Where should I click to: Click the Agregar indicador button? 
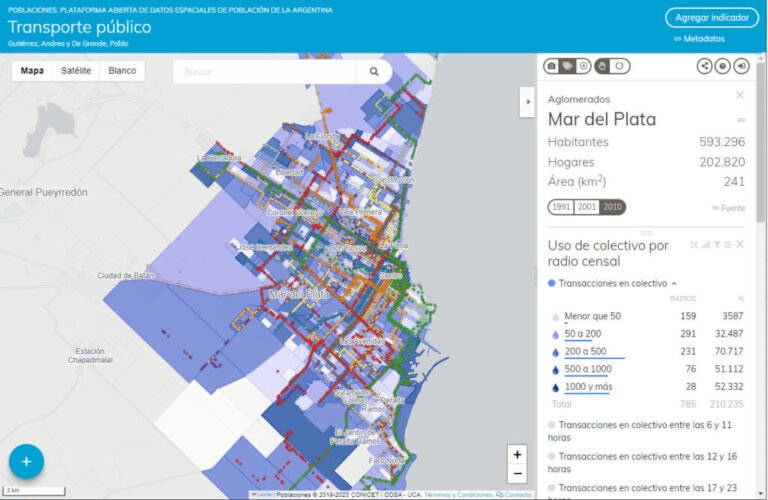[712, 18]
